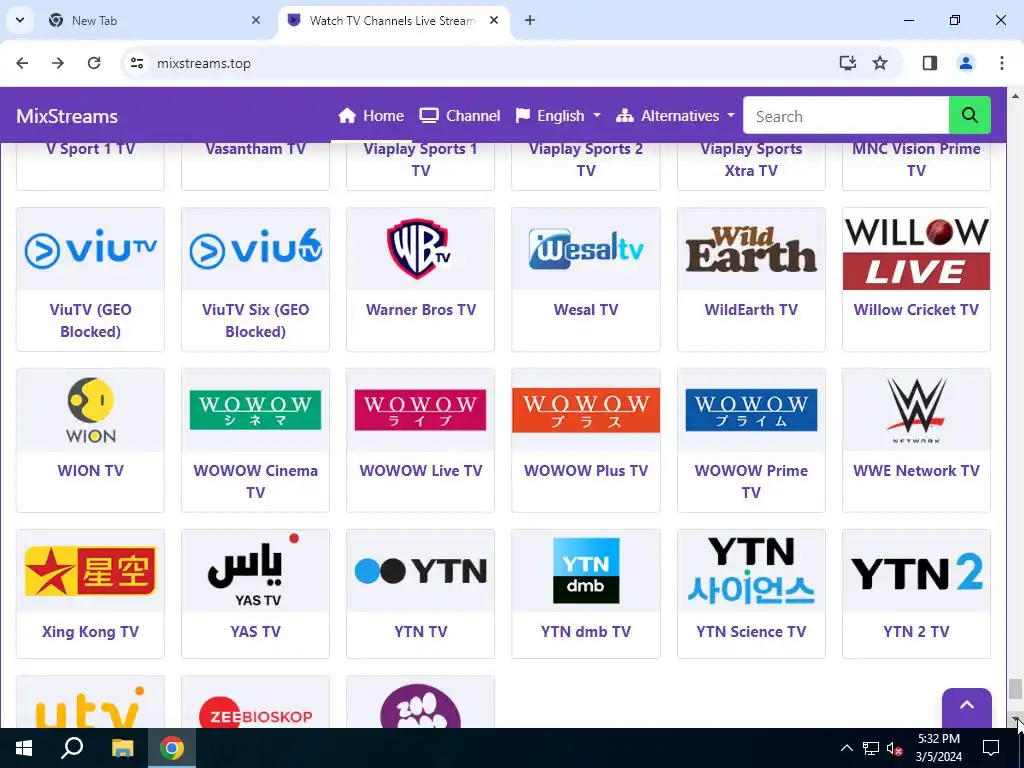Image resolution: width=1024 pixels, height=768 pixels.
Task: Go to the Home nav item
Action: (371, 116)
